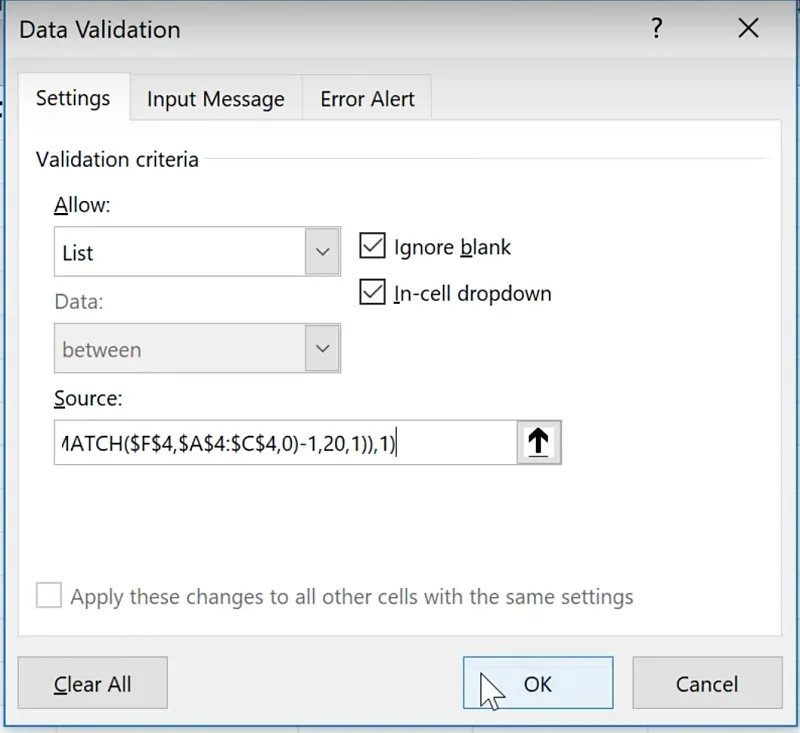Screen dimensions: 800x733
Task: Click inside the Source formula field
Action: coord(285,442)
